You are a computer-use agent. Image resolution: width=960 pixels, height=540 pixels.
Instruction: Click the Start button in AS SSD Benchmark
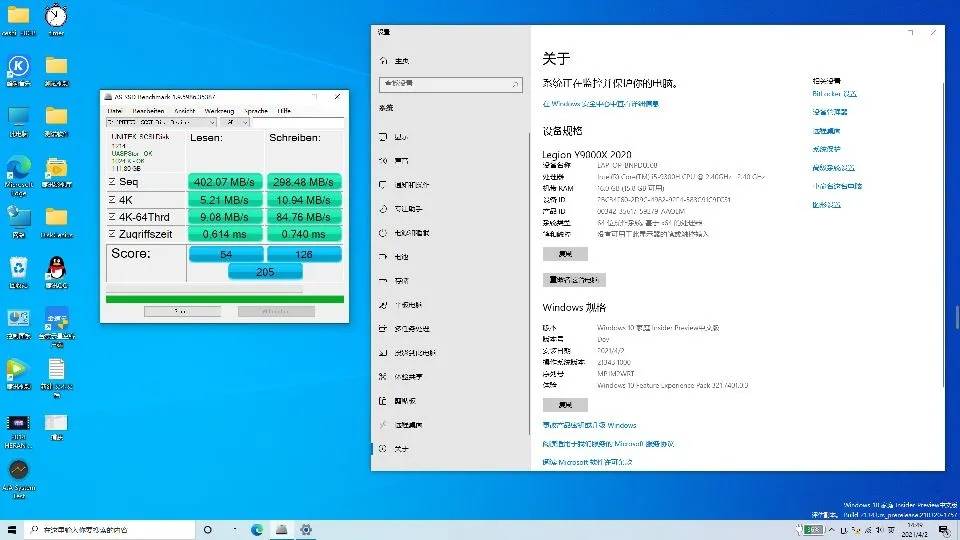(182, 312)
